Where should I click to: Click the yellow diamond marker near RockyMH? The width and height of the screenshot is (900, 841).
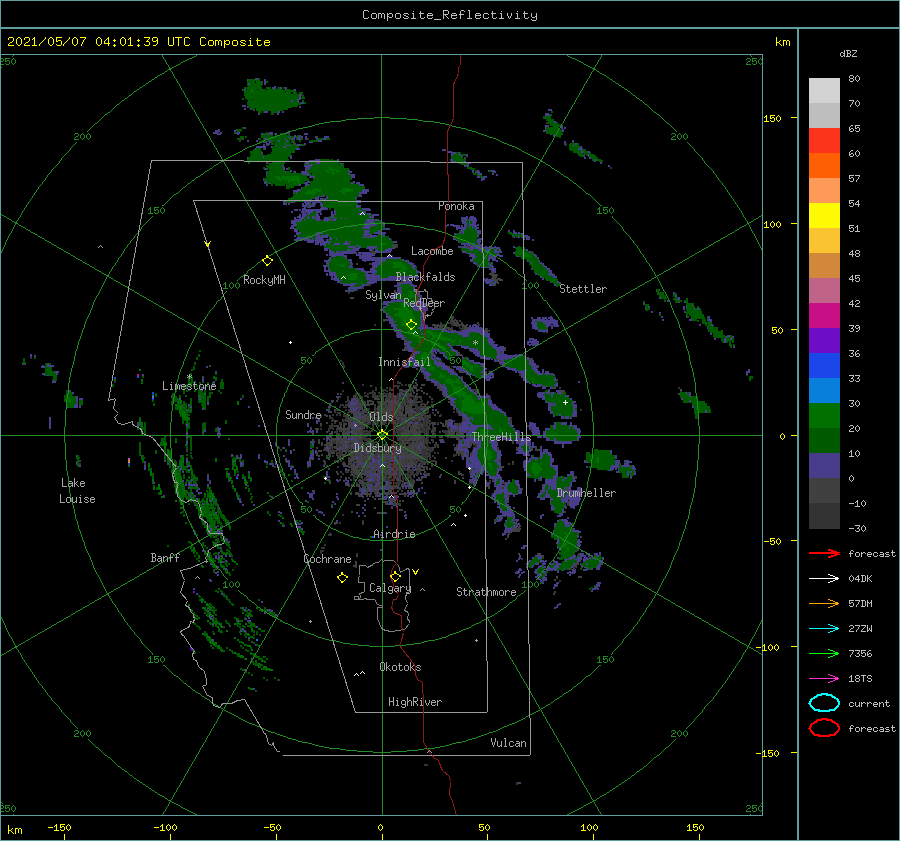click(267, 261)
